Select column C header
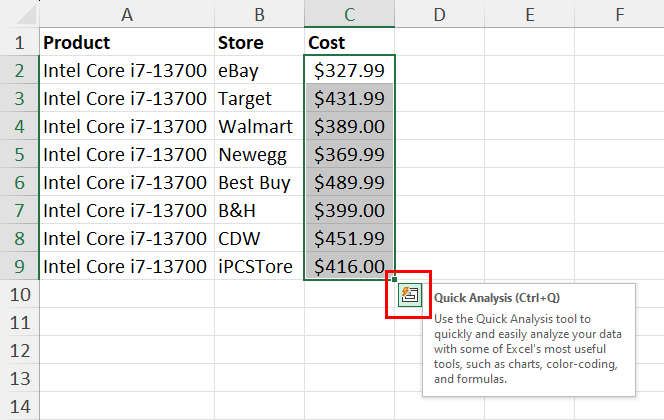664x420 pixels. 349,14
